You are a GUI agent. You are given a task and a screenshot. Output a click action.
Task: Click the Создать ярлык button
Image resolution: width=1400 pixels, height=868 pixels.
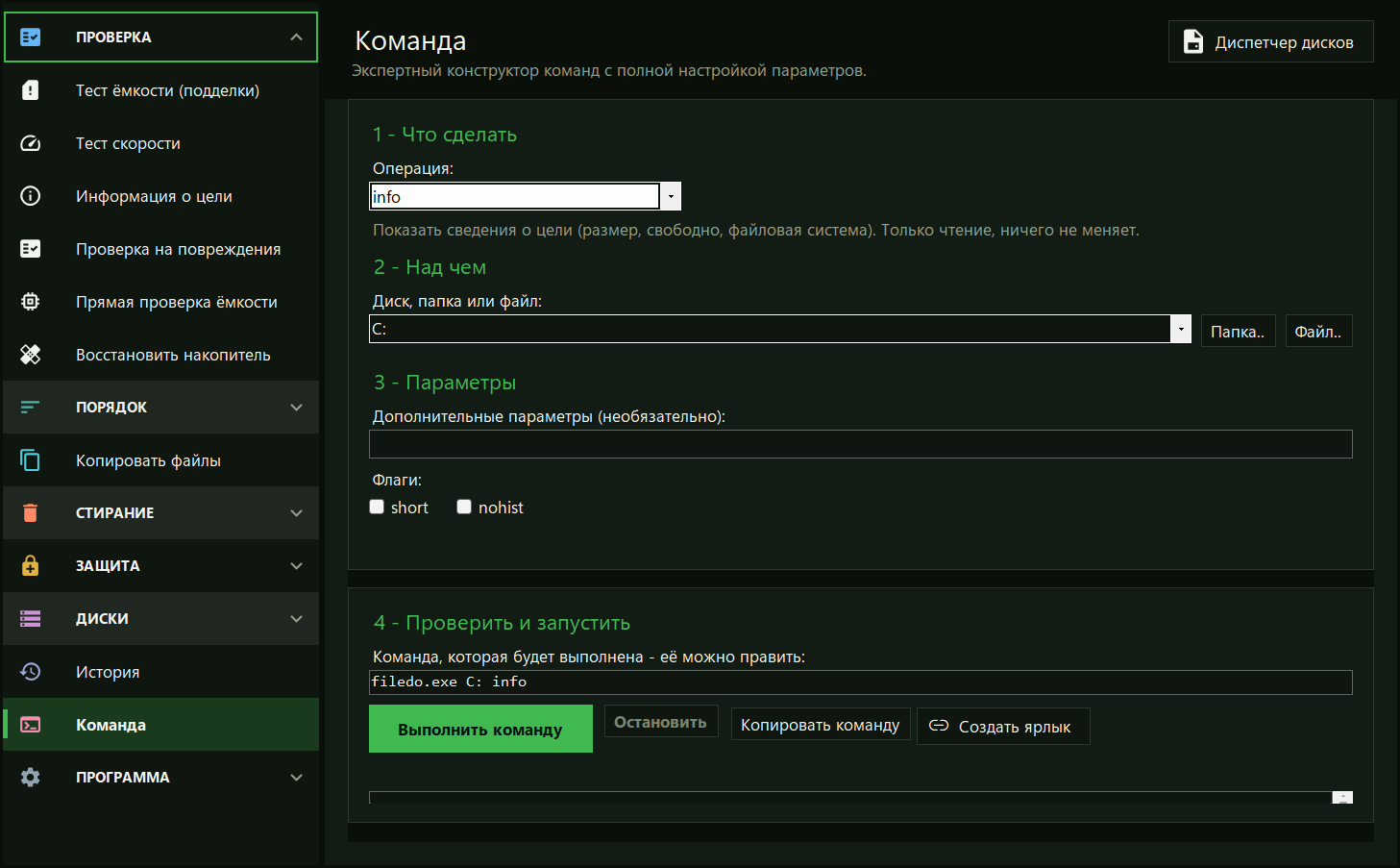point(1003,726)
